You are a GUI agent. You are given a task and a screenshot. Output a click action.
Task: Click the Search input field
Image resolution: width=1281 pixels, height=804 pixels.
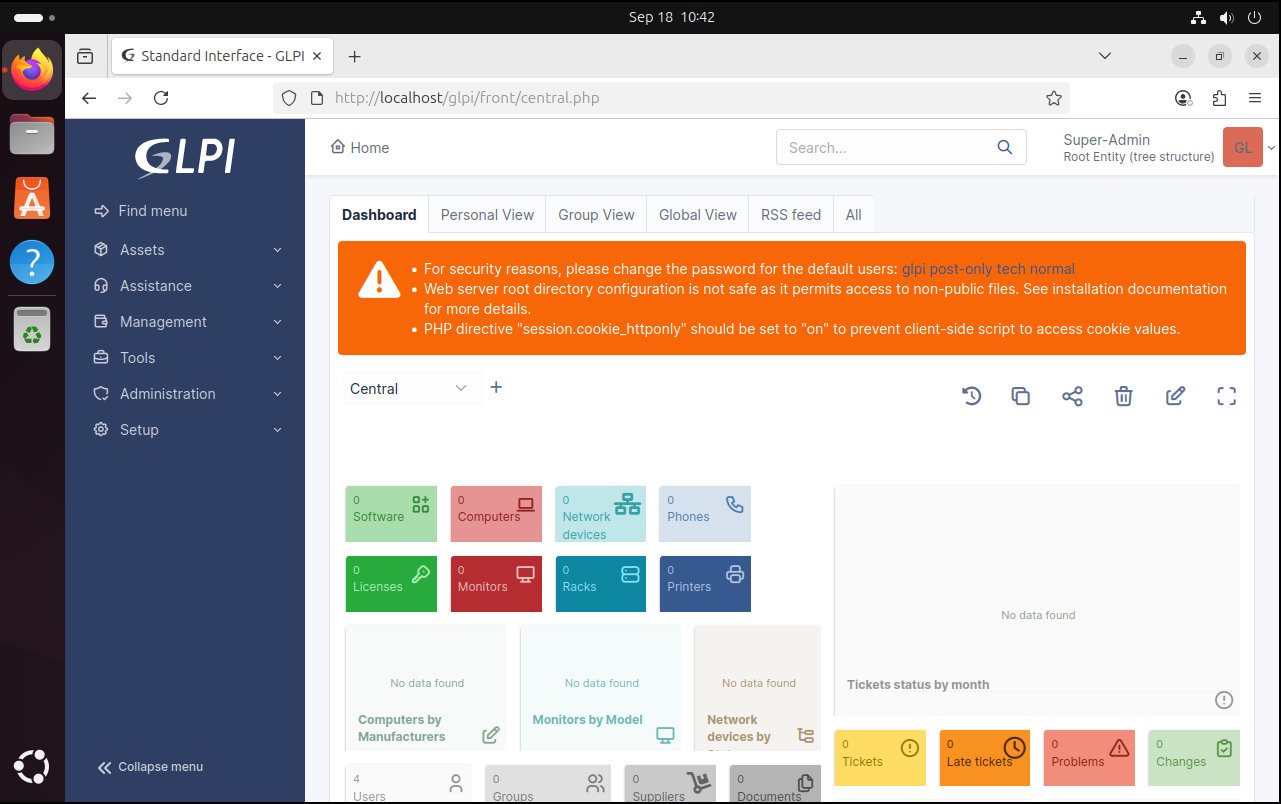pyautogui.click(x=885, y=147)
